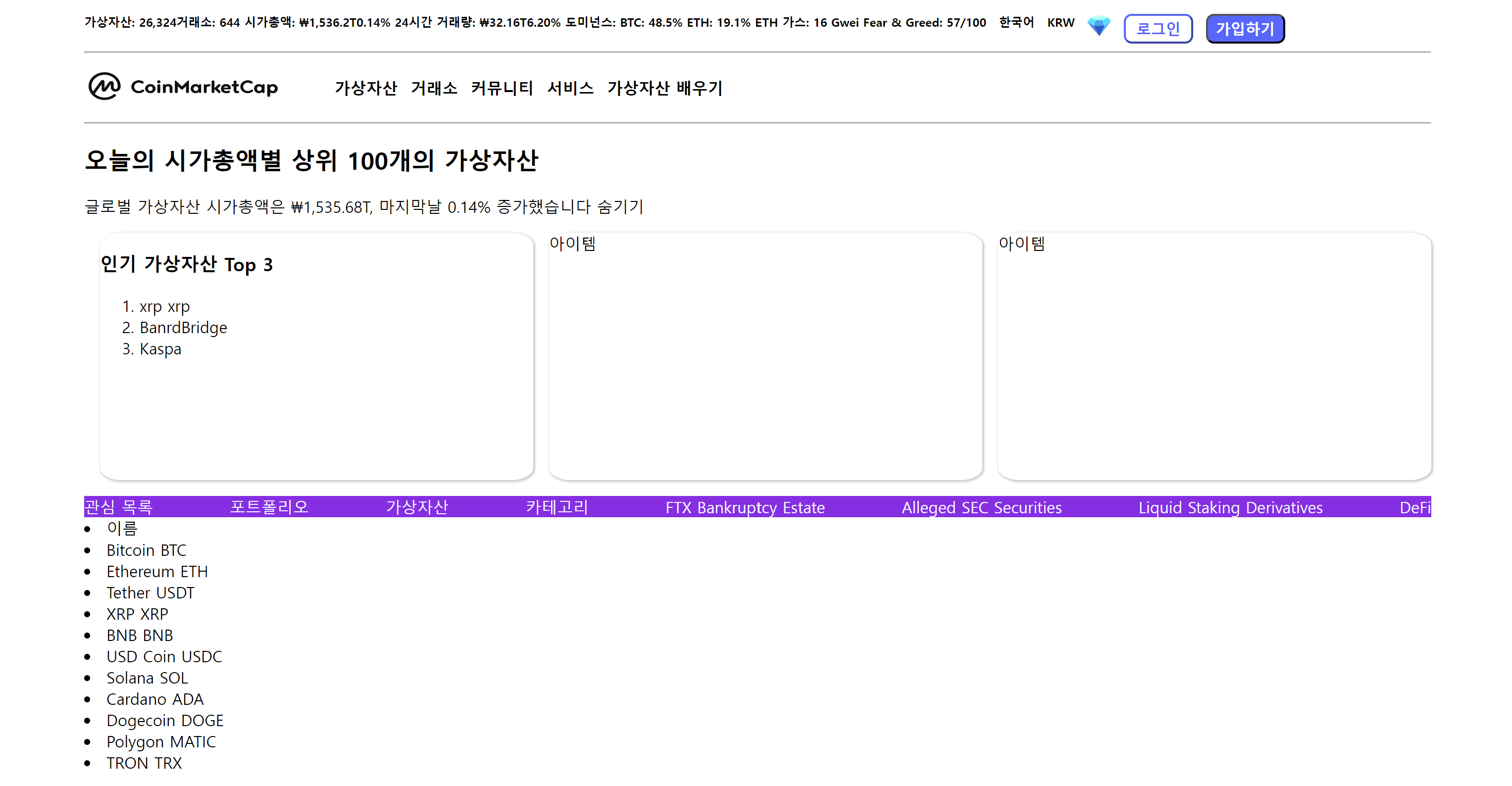Select the 관심 목록 tab
This screenshot has width=1512, height=786.
[x=118, y=506]
